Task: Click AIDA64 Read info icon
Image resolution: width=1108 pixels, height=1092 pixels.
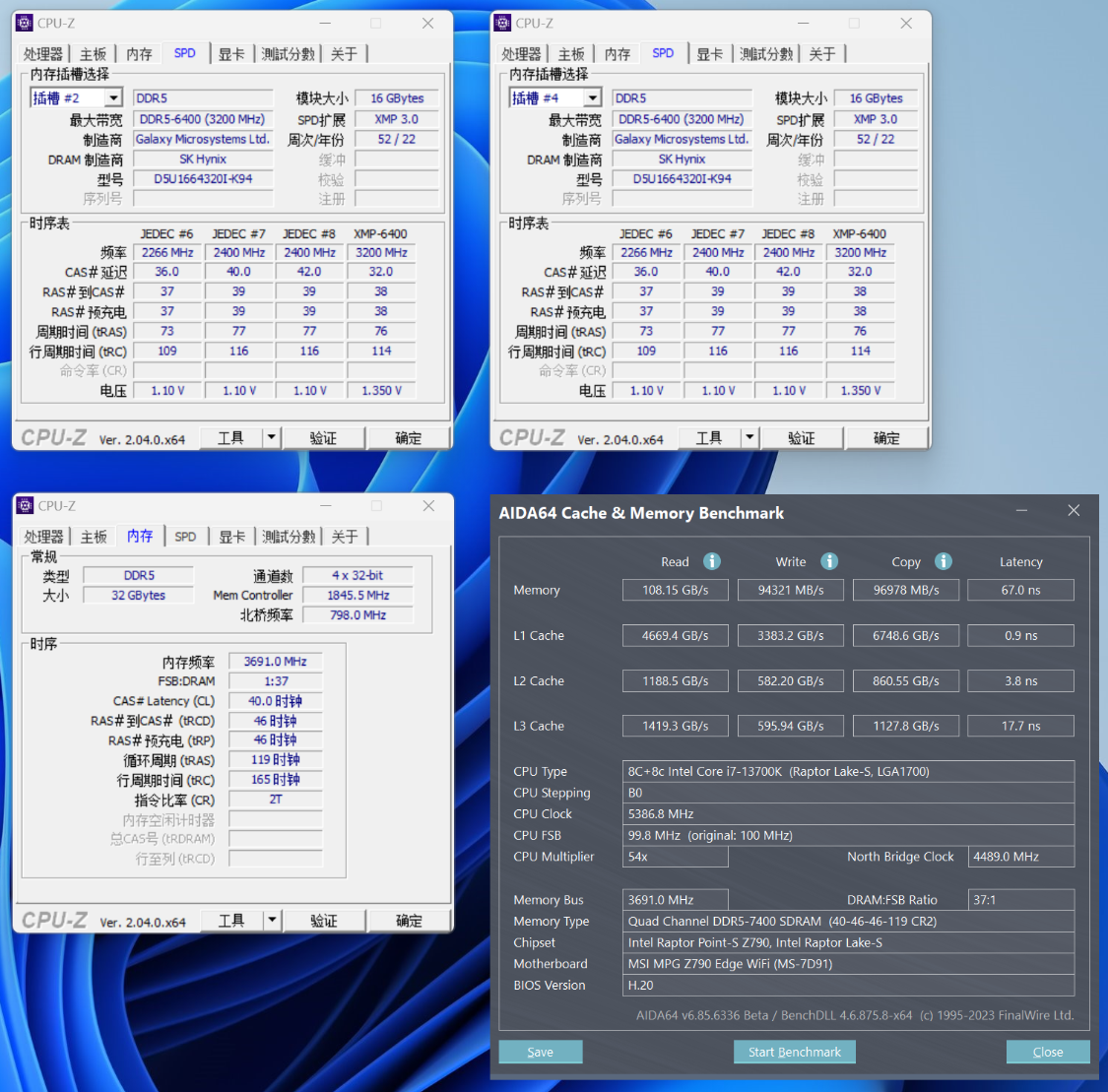Action: [x=711, y=561]
